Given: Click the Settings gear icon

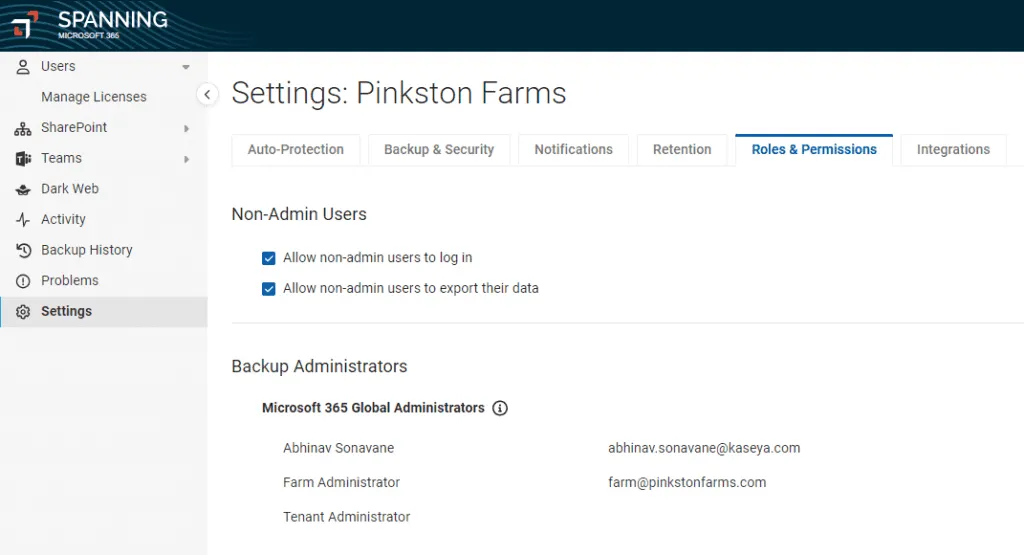Looking at the screenshot, I should click(23, 312).
